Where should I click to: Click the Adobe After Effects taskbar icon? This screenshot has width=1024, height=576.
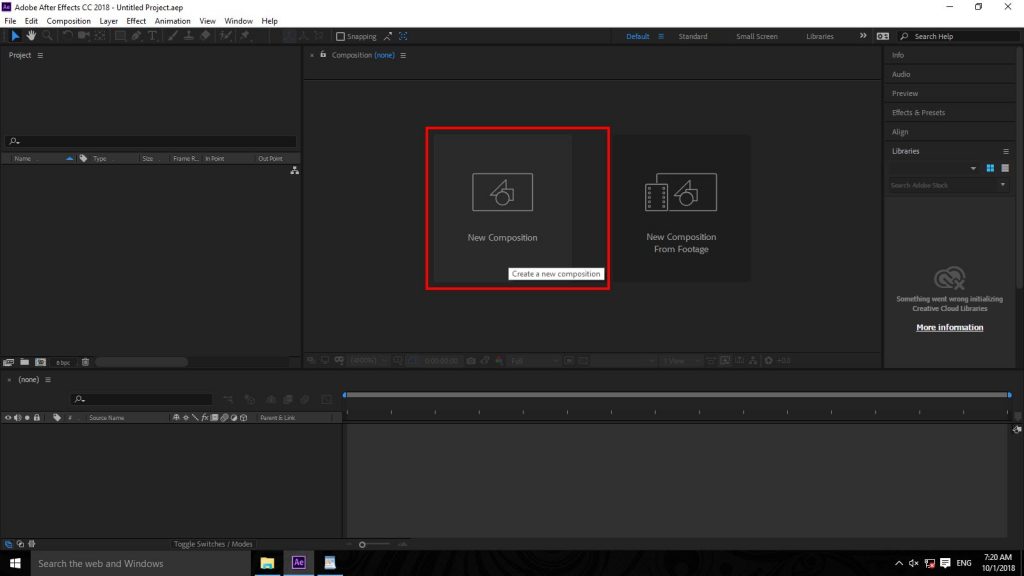coord(298,562)
